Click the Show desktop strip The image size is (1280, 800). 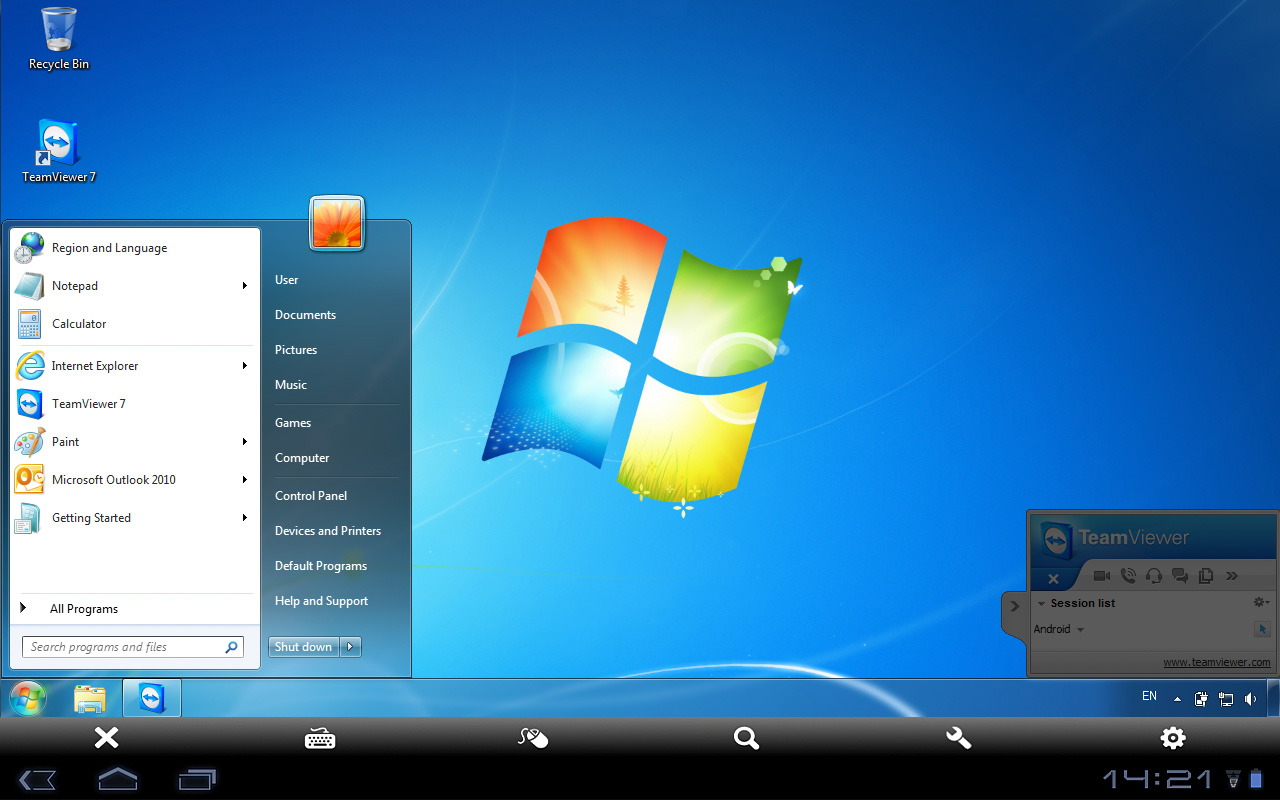(x=1273, y=698)
